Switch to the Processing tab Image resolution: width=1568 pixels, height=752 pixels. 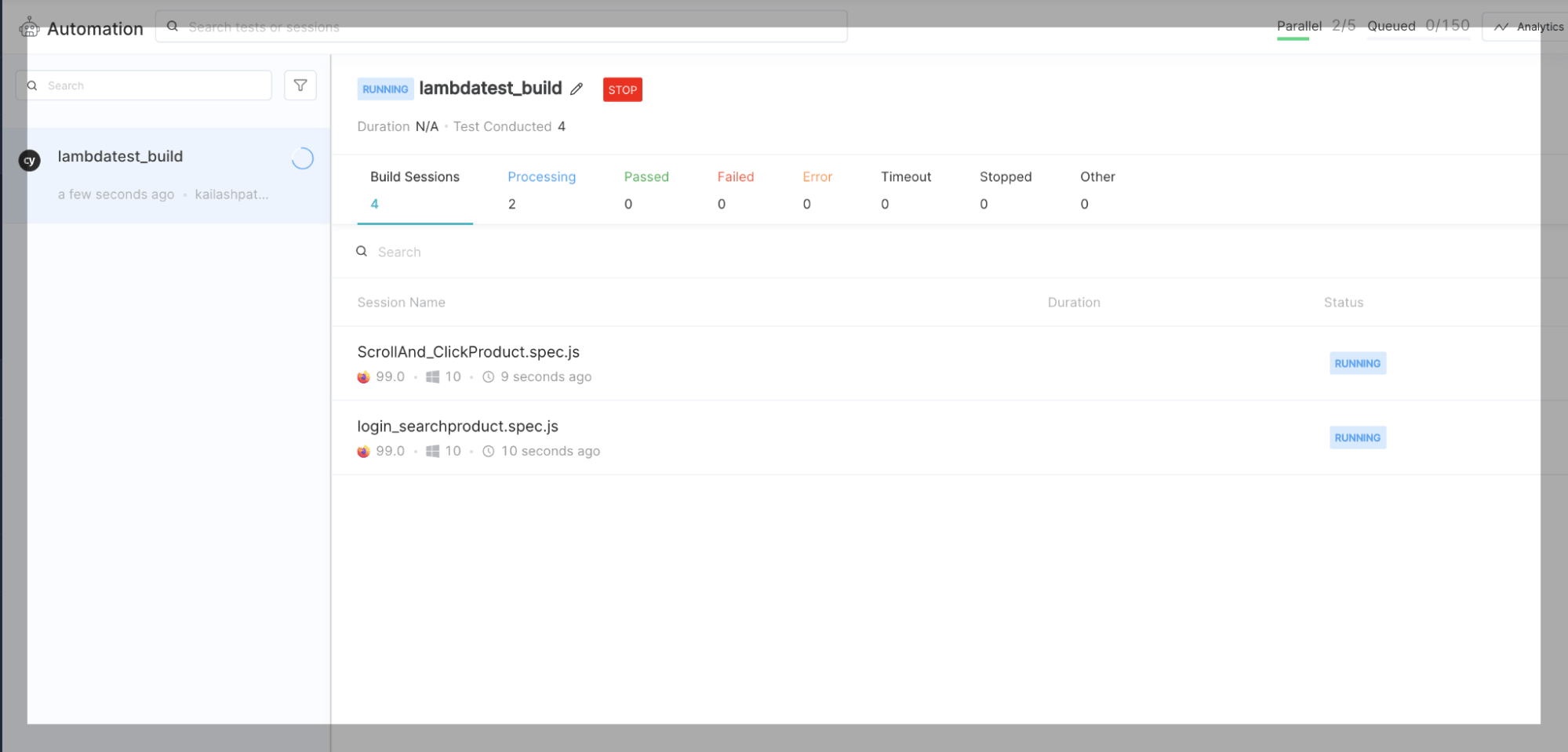pyautogui.click(x=541, y=190)
